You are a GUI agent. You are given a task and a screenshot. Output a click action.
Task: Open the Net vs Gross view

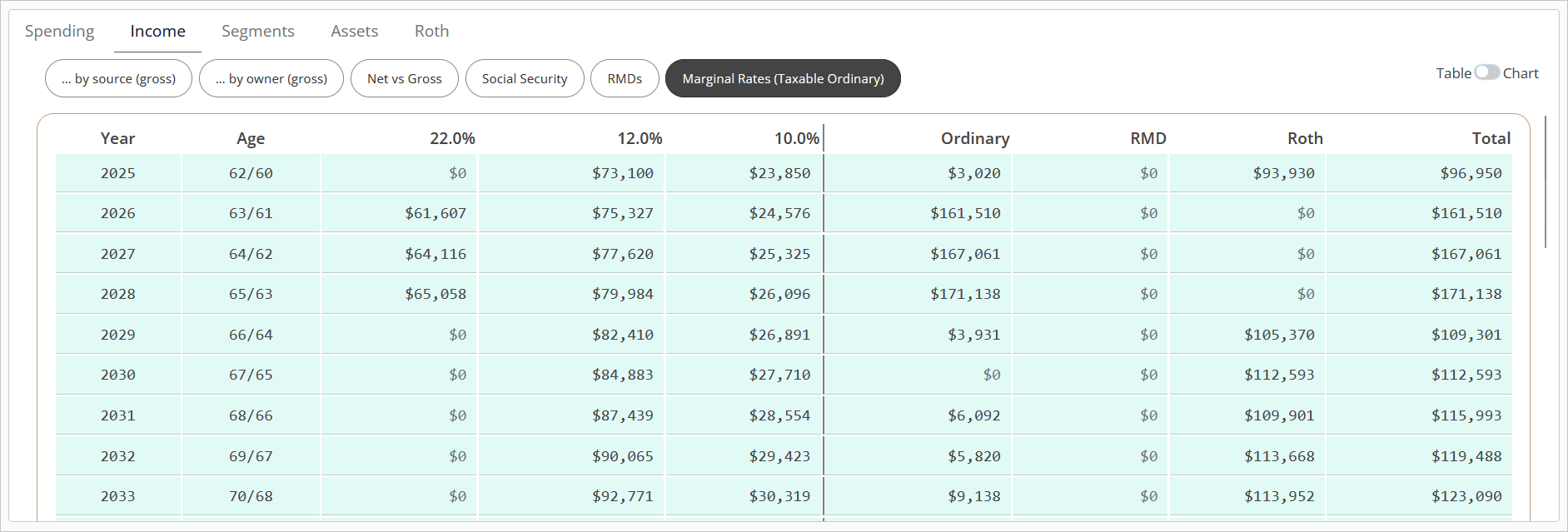[404, 78]
